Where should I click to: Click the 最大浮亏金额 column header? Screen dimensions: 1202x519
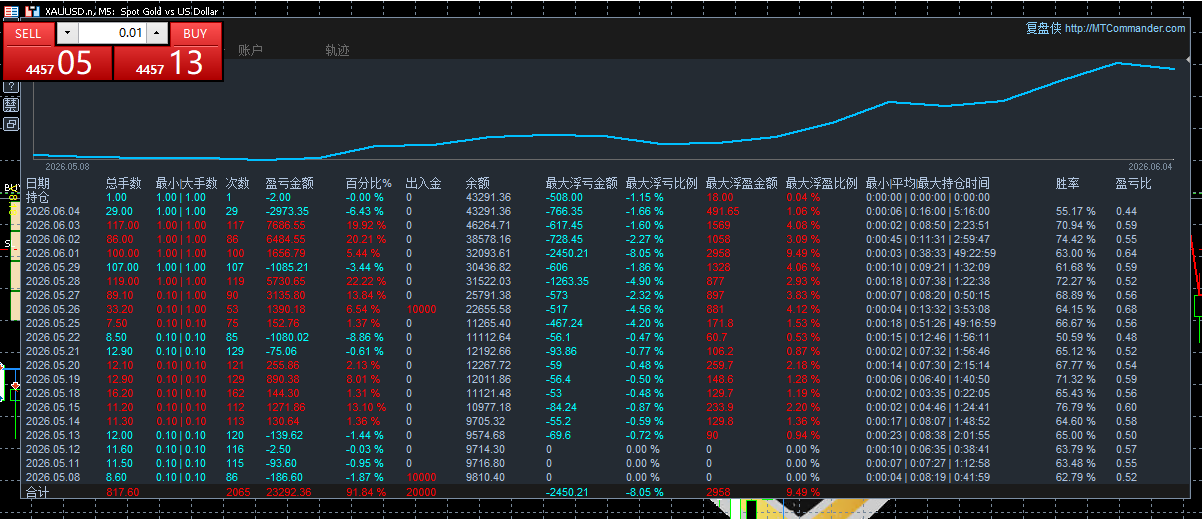click(x=582, y=184)
